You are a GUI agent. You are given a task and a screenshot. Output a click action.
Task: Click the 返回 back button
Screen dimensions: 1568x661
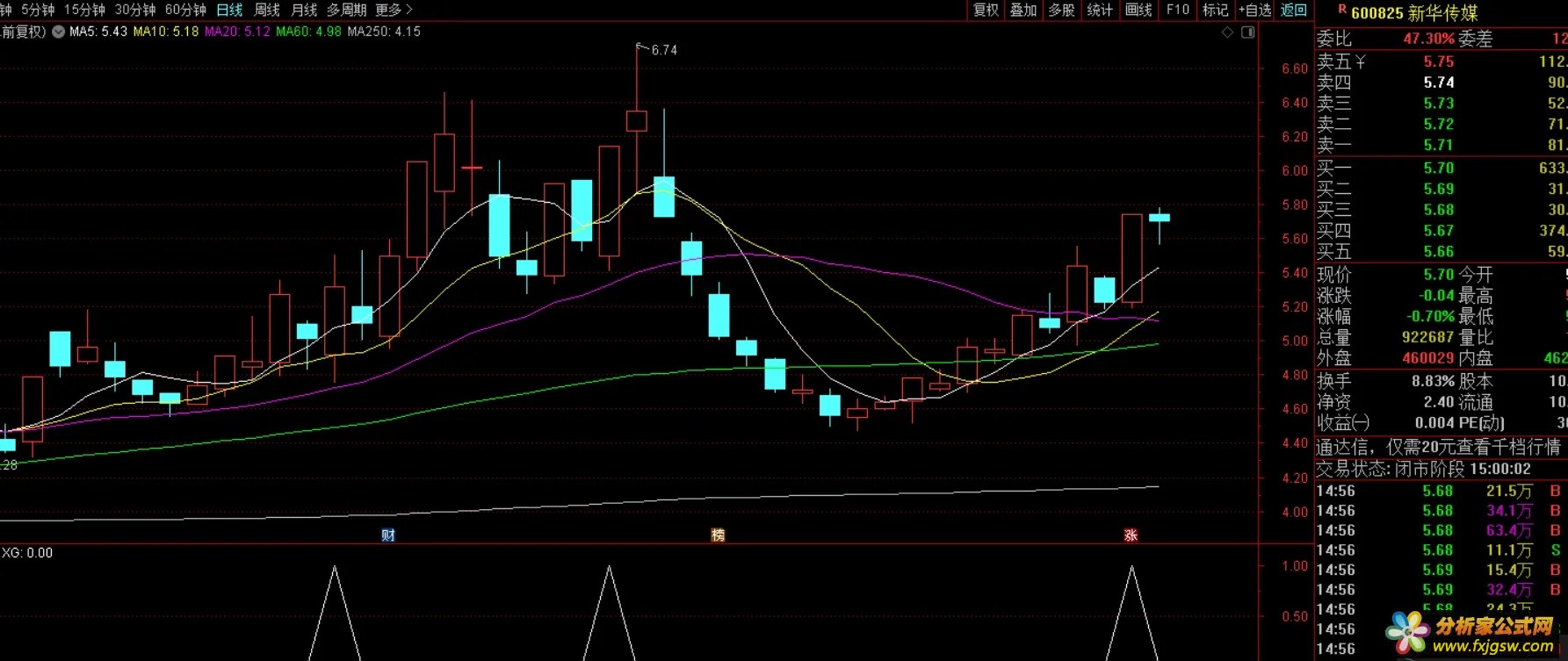pos(1294,10)
